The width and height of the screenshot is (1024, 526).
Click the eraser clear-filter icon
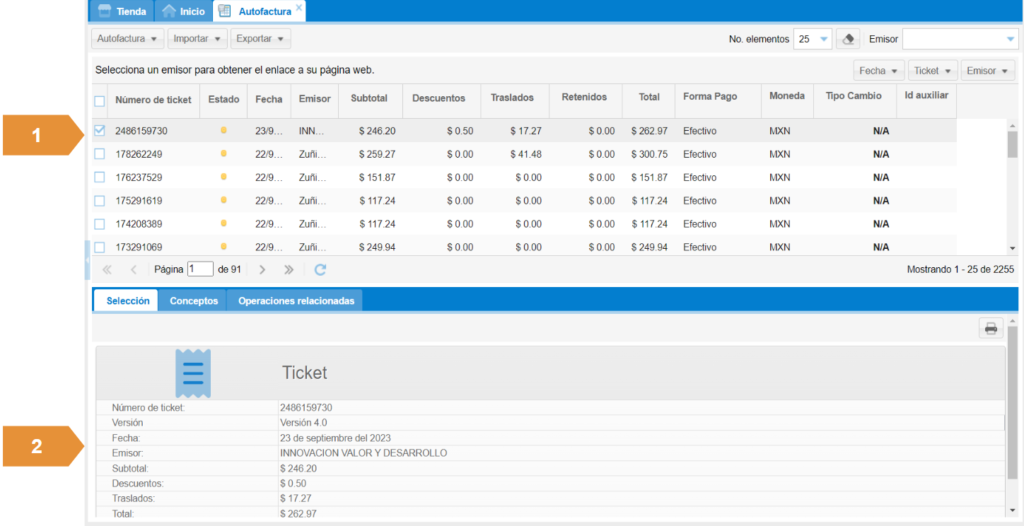point(847,39)
